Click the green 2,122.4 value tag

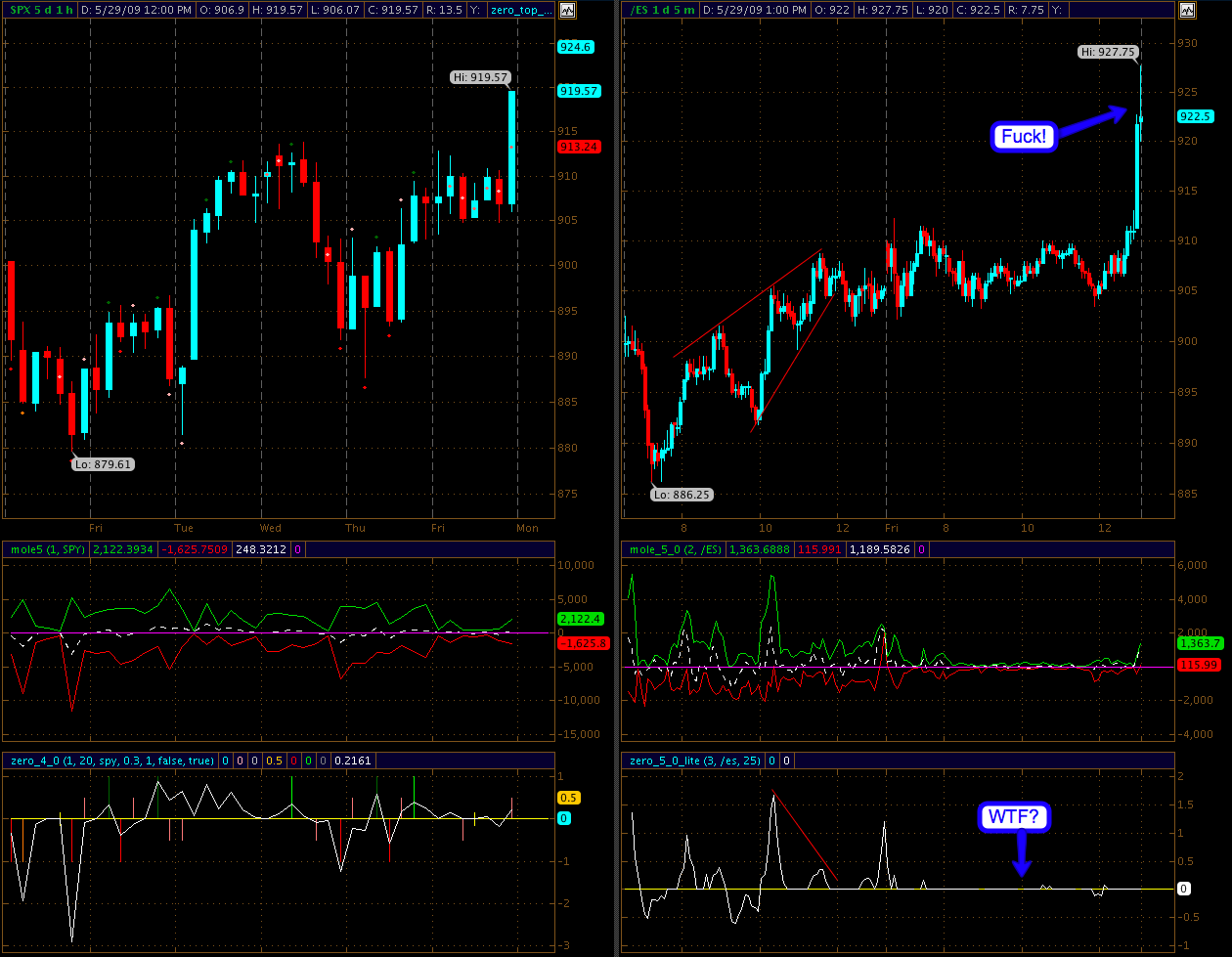point(578,619)
